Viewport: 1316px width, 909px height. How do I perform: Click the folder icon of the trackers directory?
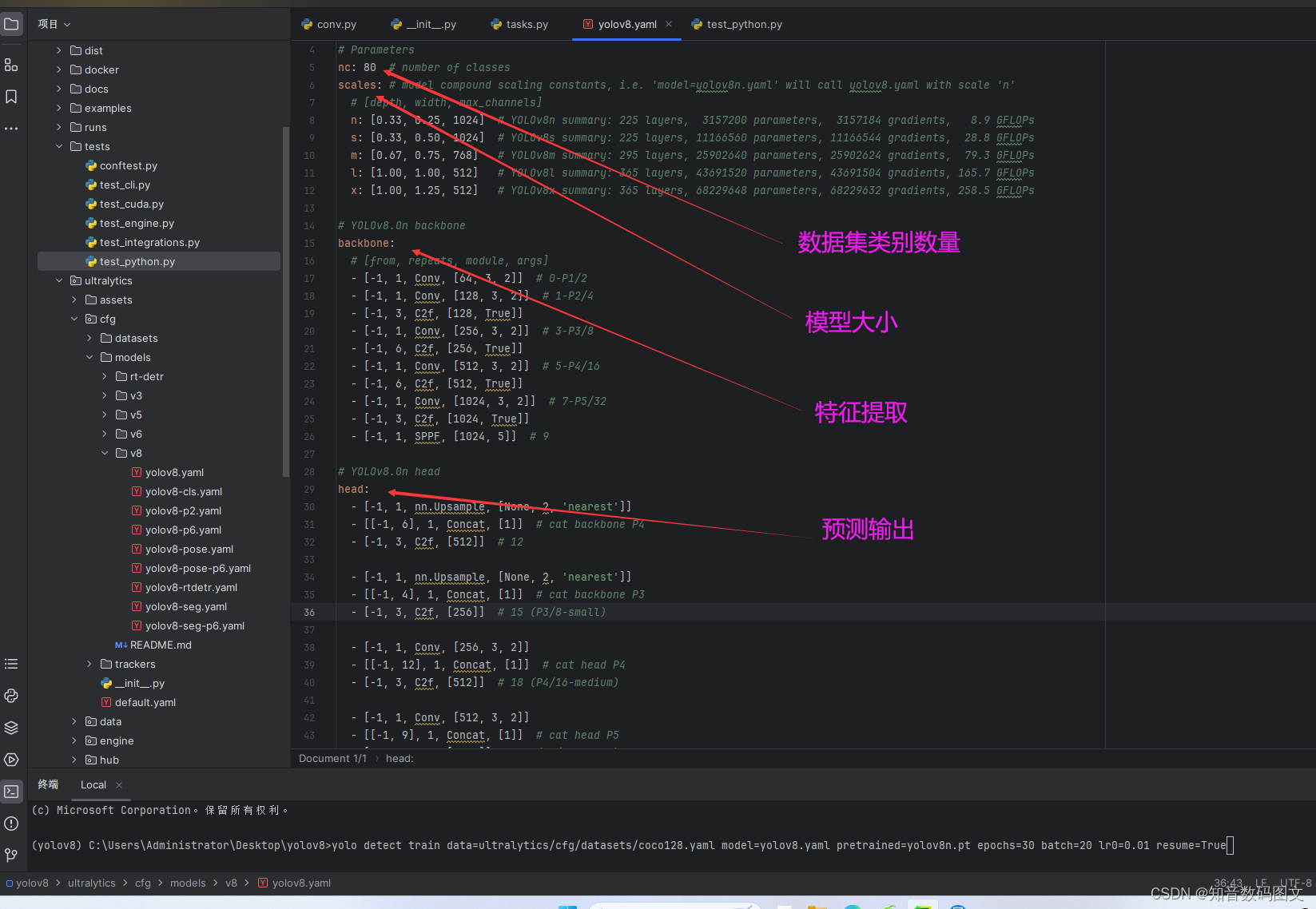[106, 665]
